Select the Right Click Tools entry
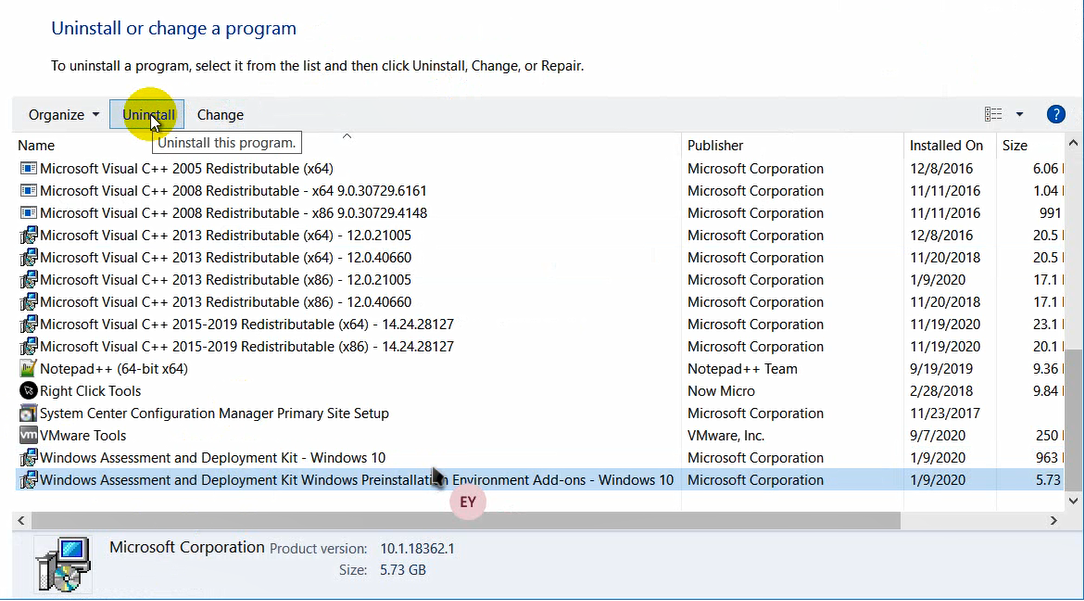This screenshot has height=601, width=1084. click(90, 391)
